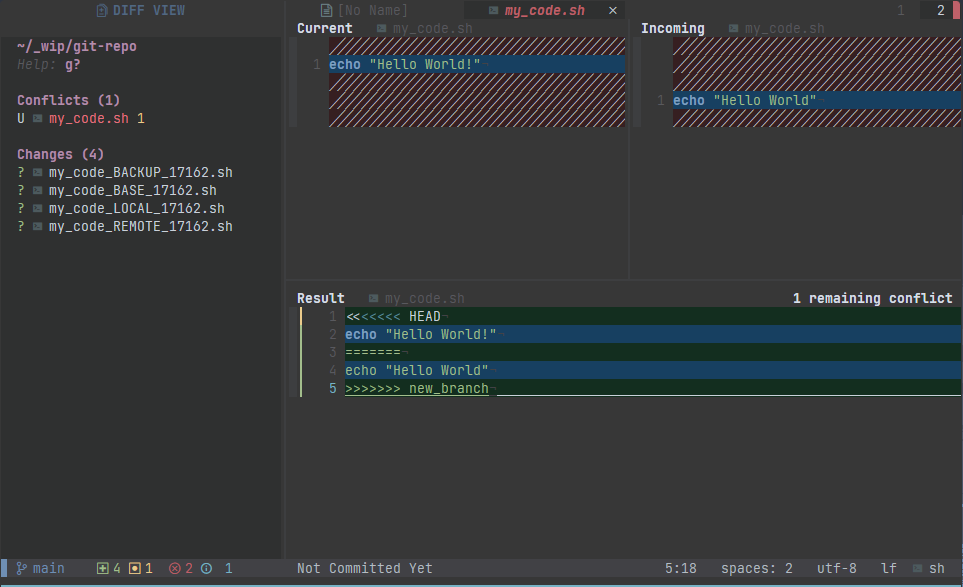Click file icon in Current pane winbar
The image size is (963, 587).
click(x=381, y=28)
